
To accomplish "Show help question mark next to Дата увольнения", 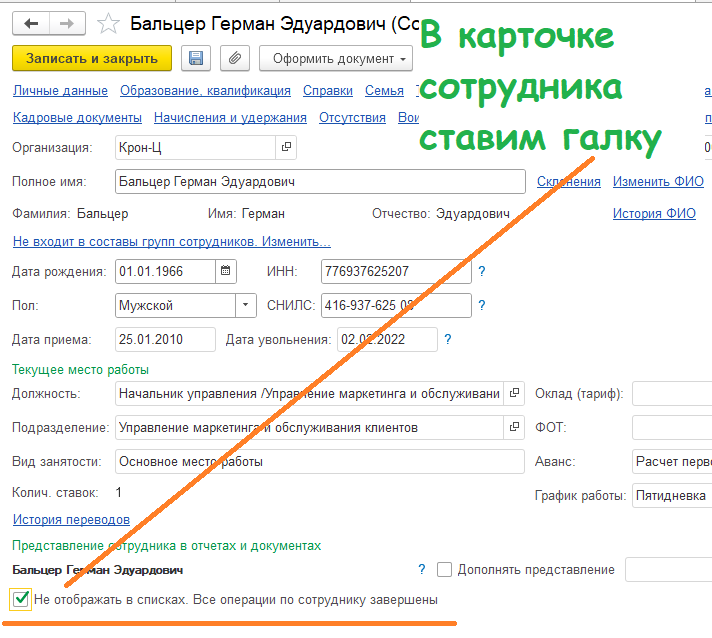I will (448, 339).
